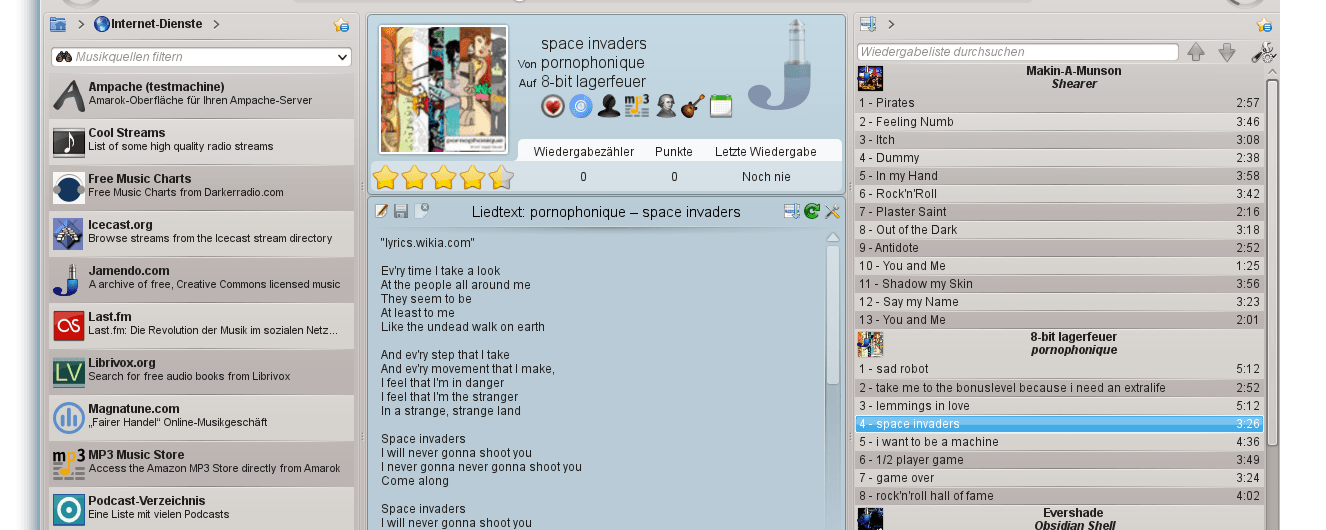Image resolution: width=1326 pixels, height=530 pixels.
Task: Click the MP3 store icon under track info
Action: (637, 105)
